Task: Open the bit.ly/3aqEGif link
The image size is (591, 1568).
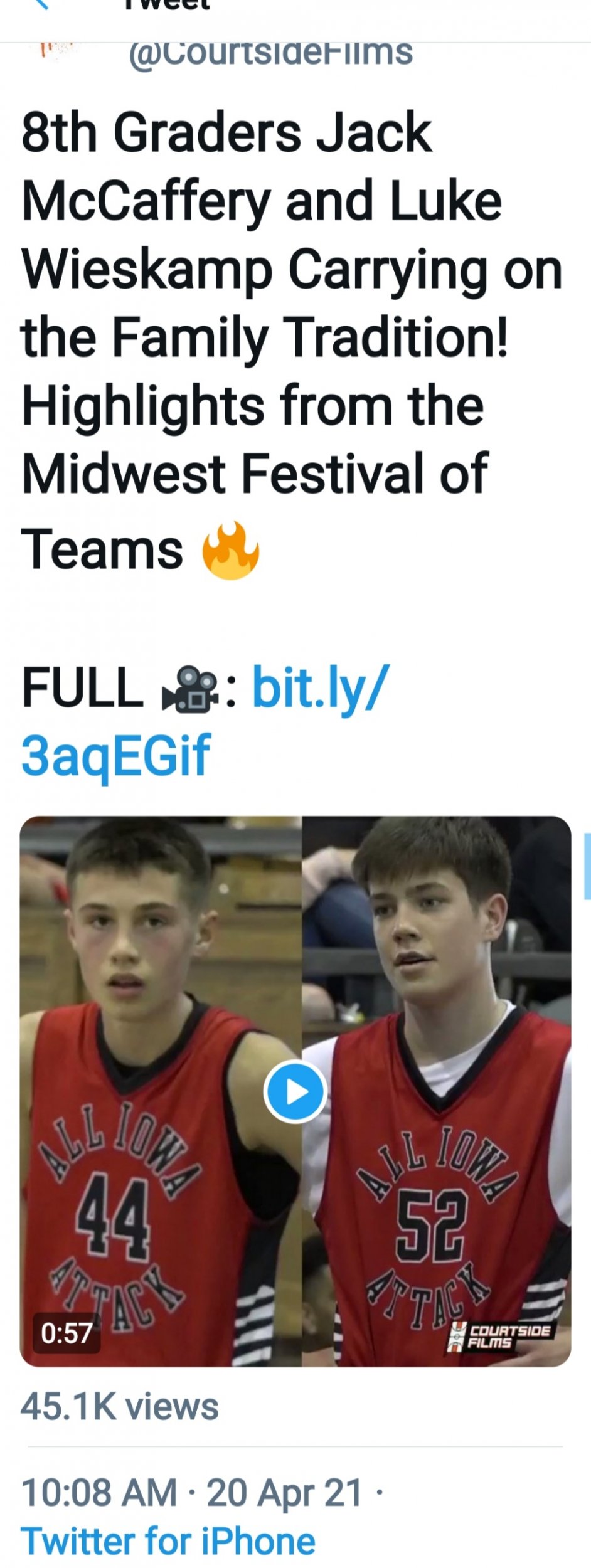Action: [205, 722]
